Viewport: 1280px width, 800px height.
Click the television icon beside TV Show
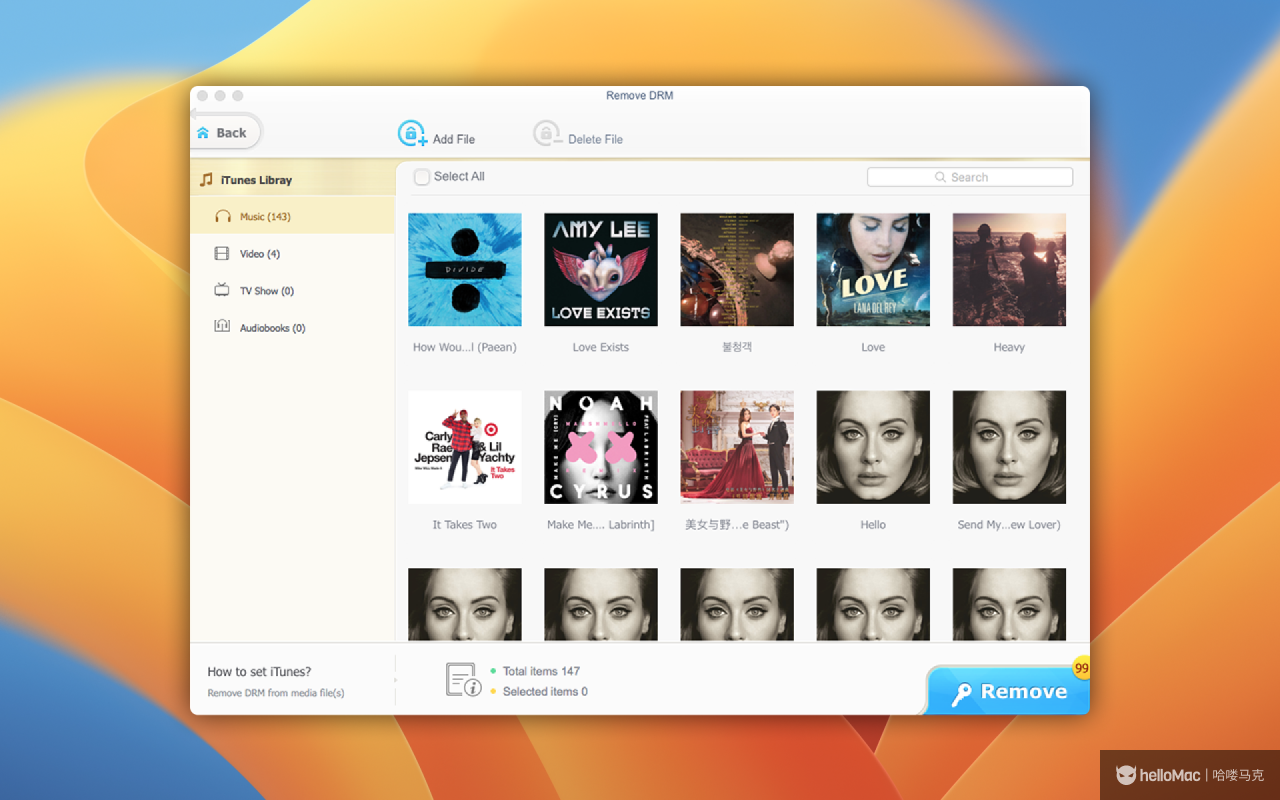[x=222, y=290]
